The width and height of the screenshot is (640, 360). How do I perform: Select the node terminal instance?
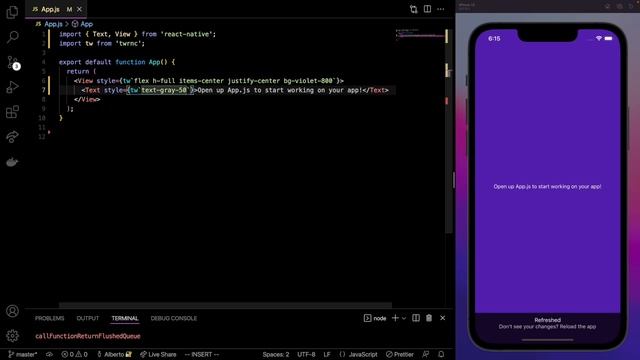pos(375,318)
